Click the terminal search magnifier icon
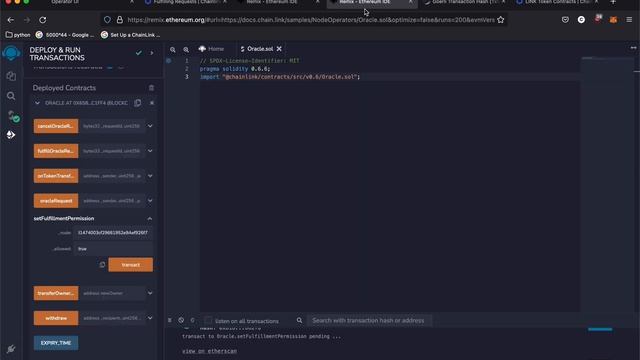The image size is (640, 360). point(300,320)
